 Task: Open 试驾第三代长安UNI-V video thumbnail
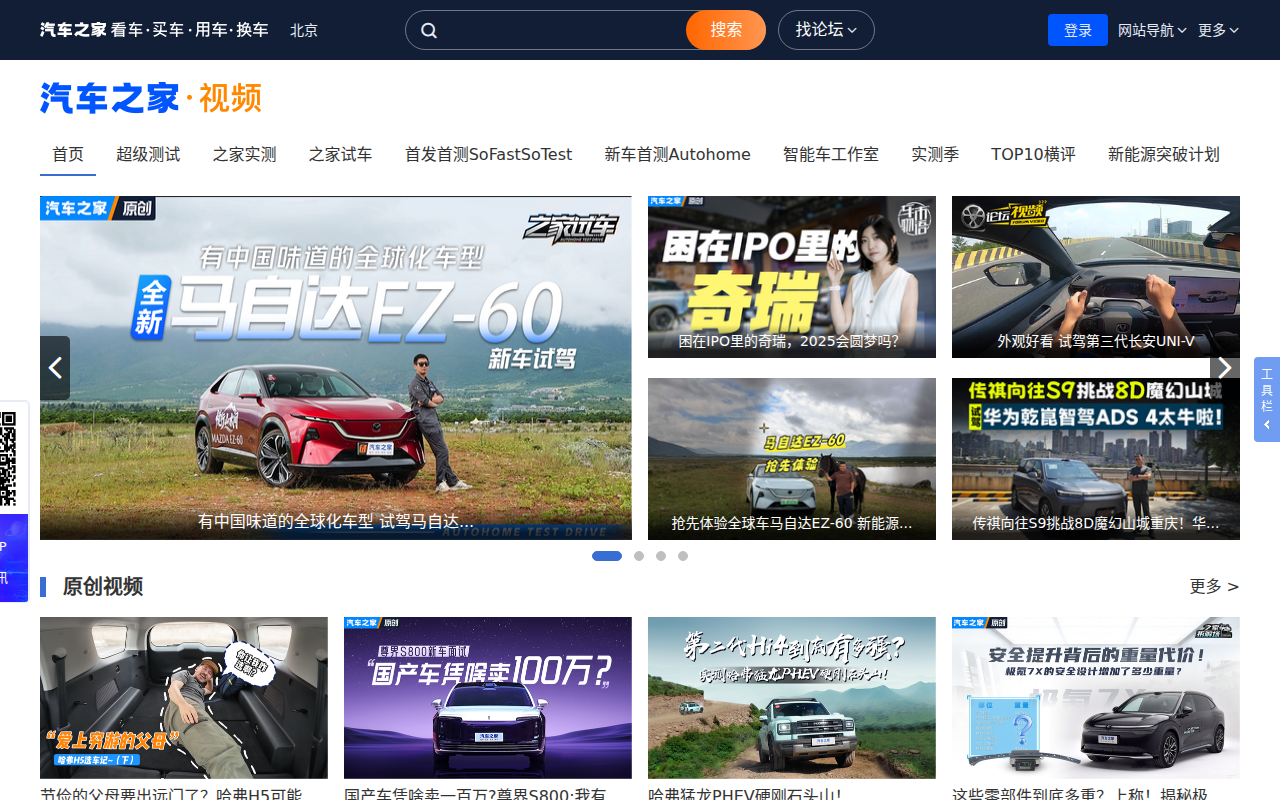click(1096, 277)
